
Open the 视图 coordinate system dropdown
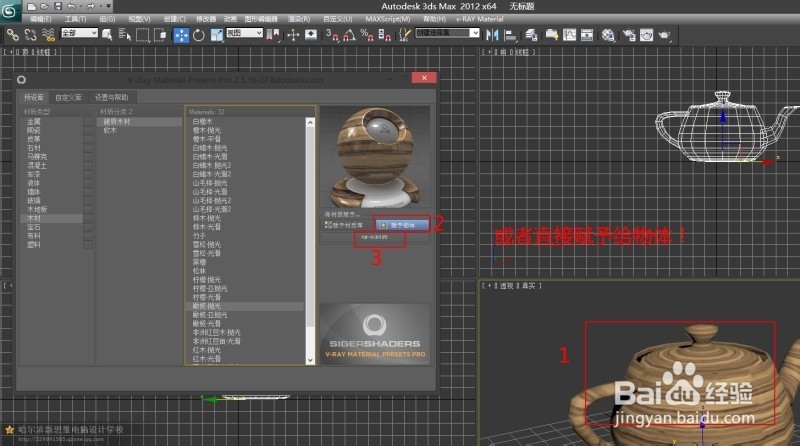pos(243,35)
